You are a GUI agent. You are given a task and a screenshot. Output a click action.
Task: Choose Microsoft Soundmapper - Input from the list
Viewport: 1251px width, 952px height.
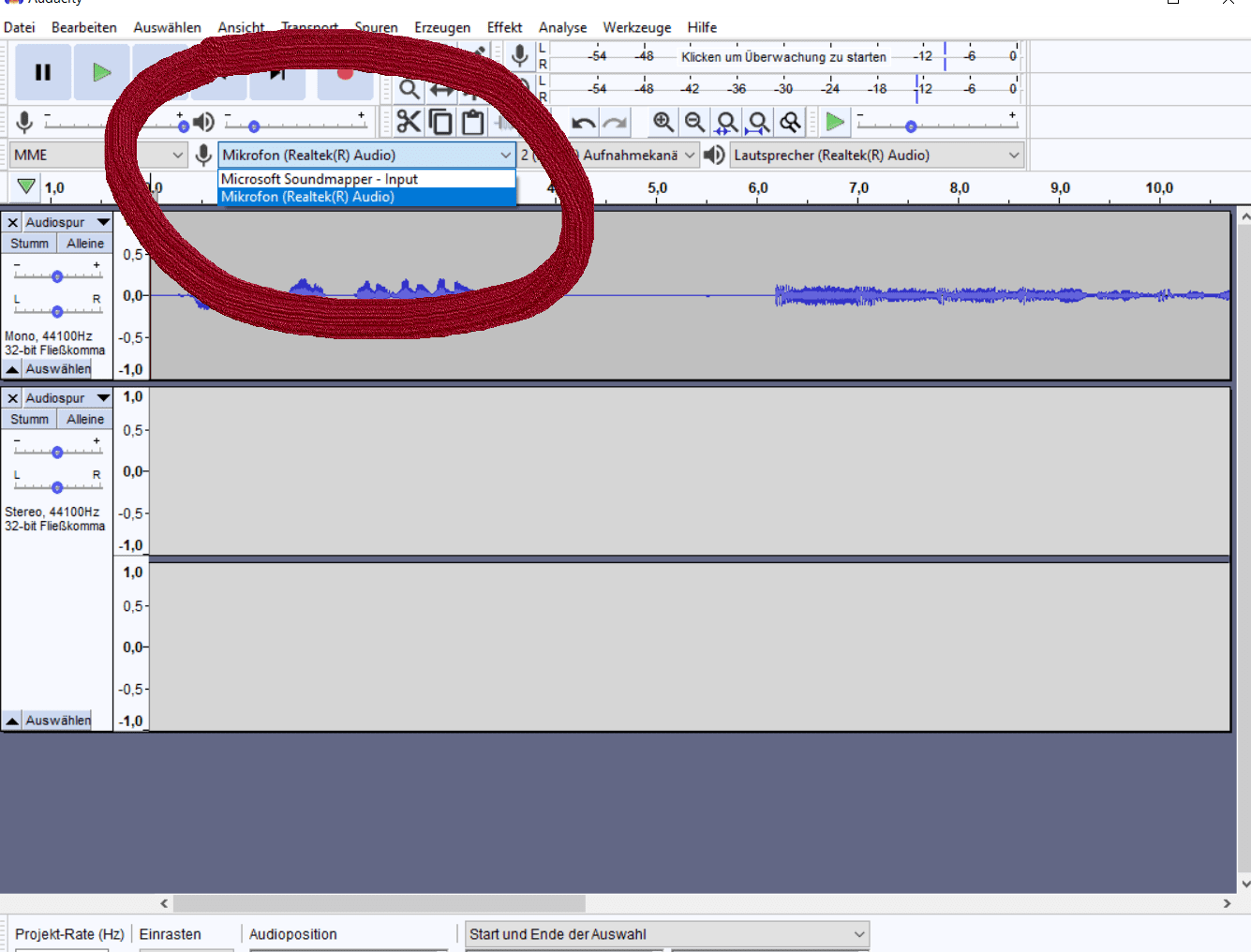(x=366, y=179)
